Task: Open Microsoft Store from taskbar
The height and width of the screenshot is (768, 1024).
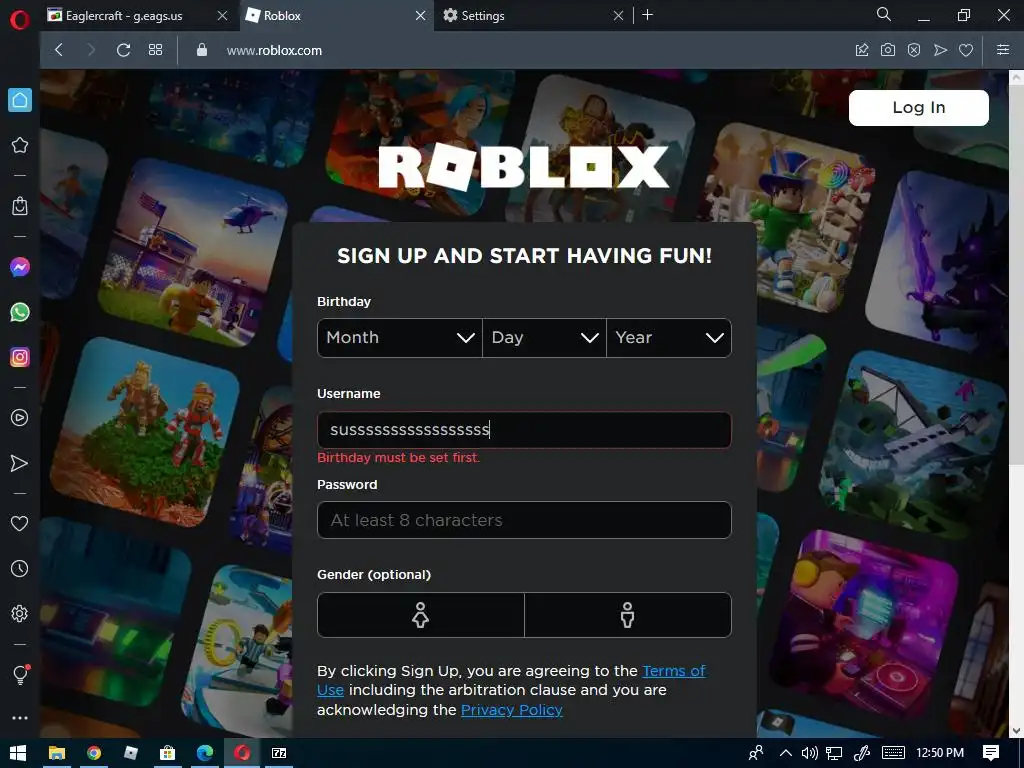Action: click(x=167, y=753)
